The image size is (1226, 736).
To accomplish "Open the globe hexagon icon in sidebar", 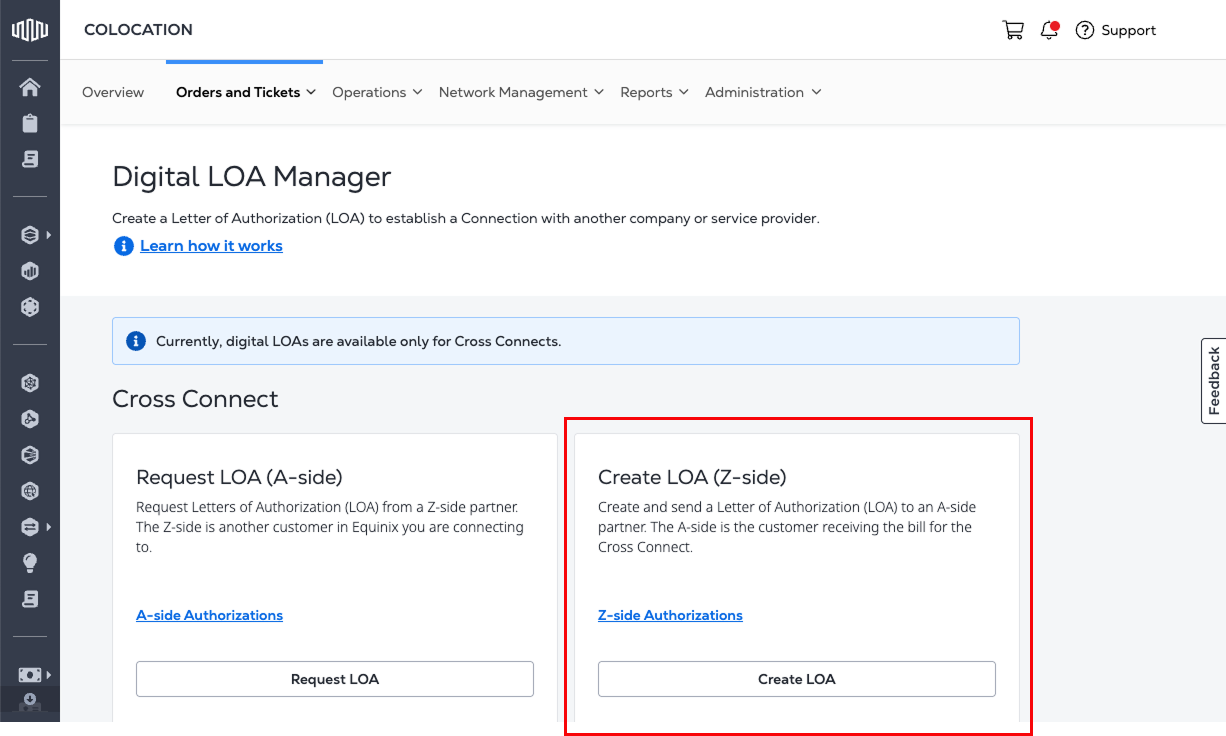I will click(30, 491).
